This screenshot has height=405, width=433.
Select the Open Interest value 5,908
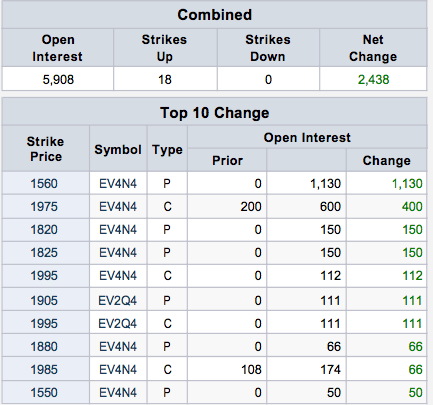(58, 80)
